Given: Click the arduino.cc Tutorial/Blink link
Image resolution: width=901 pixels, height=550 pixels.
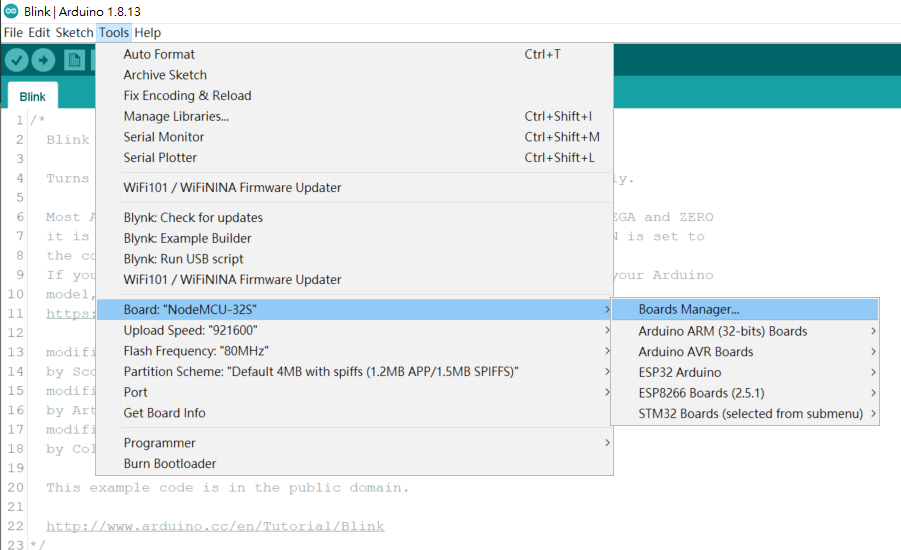Looking at the screenshot, I should pos(215,526).
